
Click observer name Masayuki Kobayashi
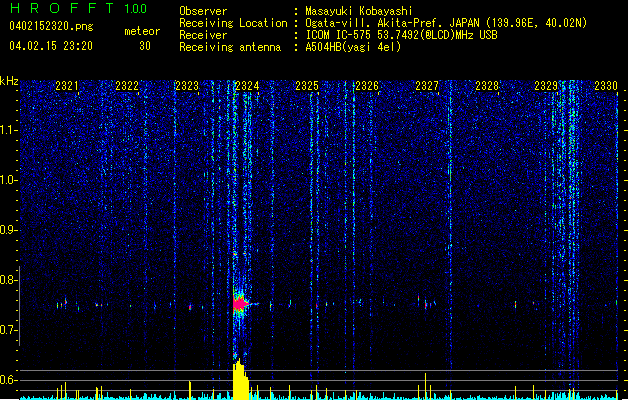click(x=359, y=11)
